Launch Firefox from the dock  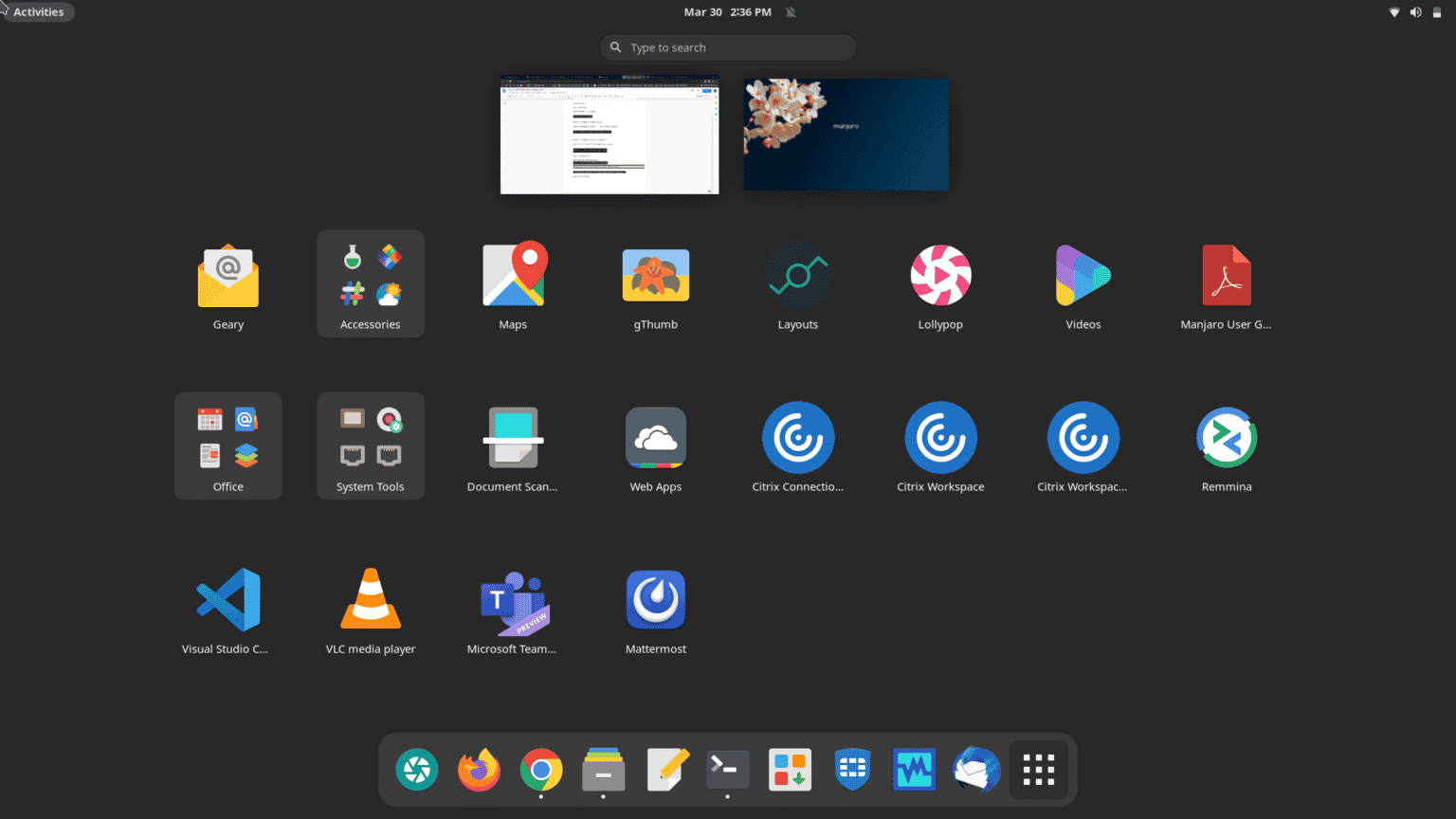point(479,770)
